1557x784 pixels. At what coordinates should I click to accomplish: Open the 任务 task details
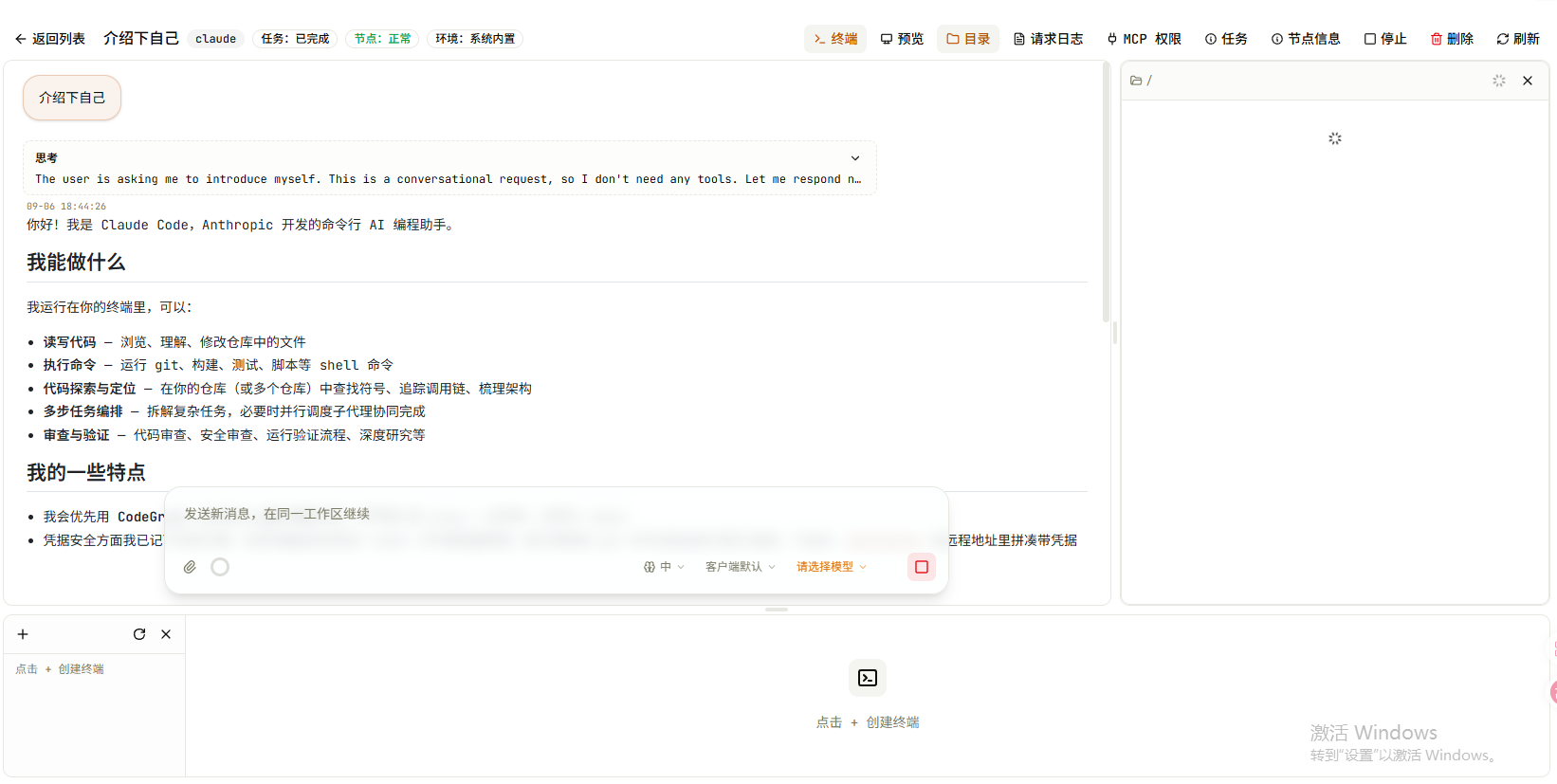click(x=1226, y=39)
